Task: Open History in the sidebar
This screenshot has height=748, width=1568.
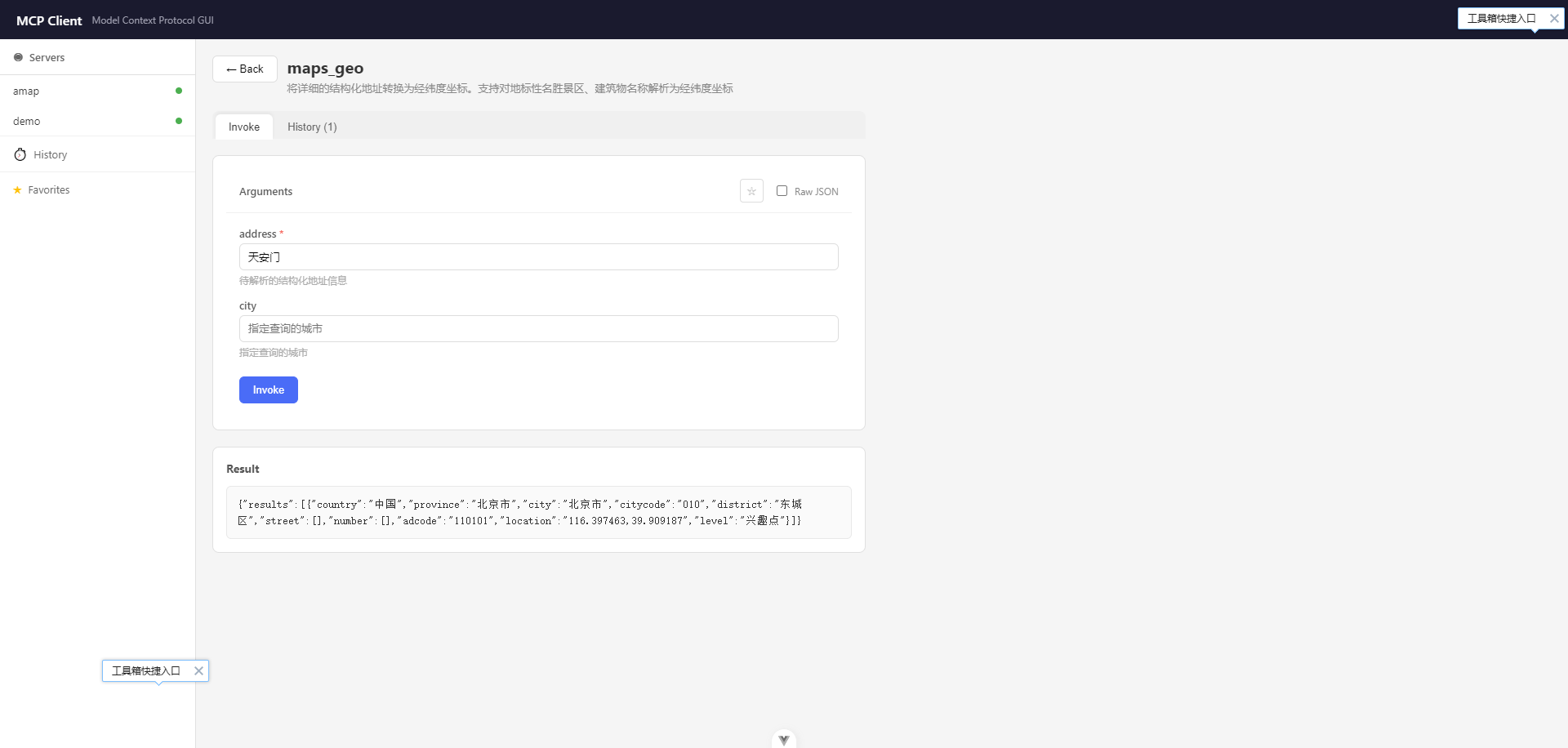Action: click(97, 154)
